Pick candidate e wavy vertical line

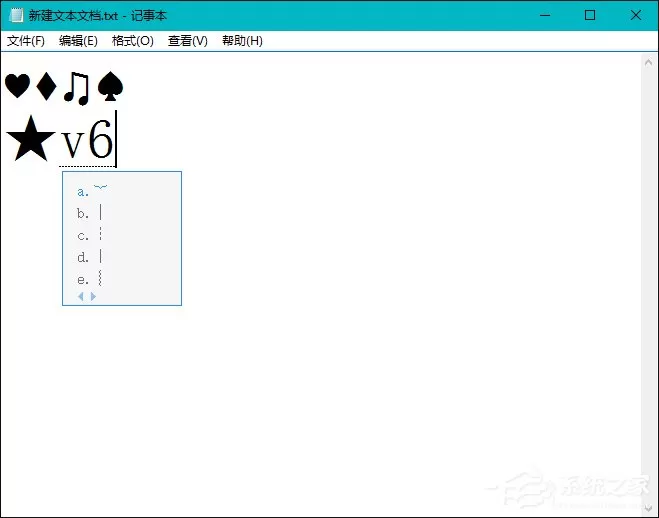point(90,279)
